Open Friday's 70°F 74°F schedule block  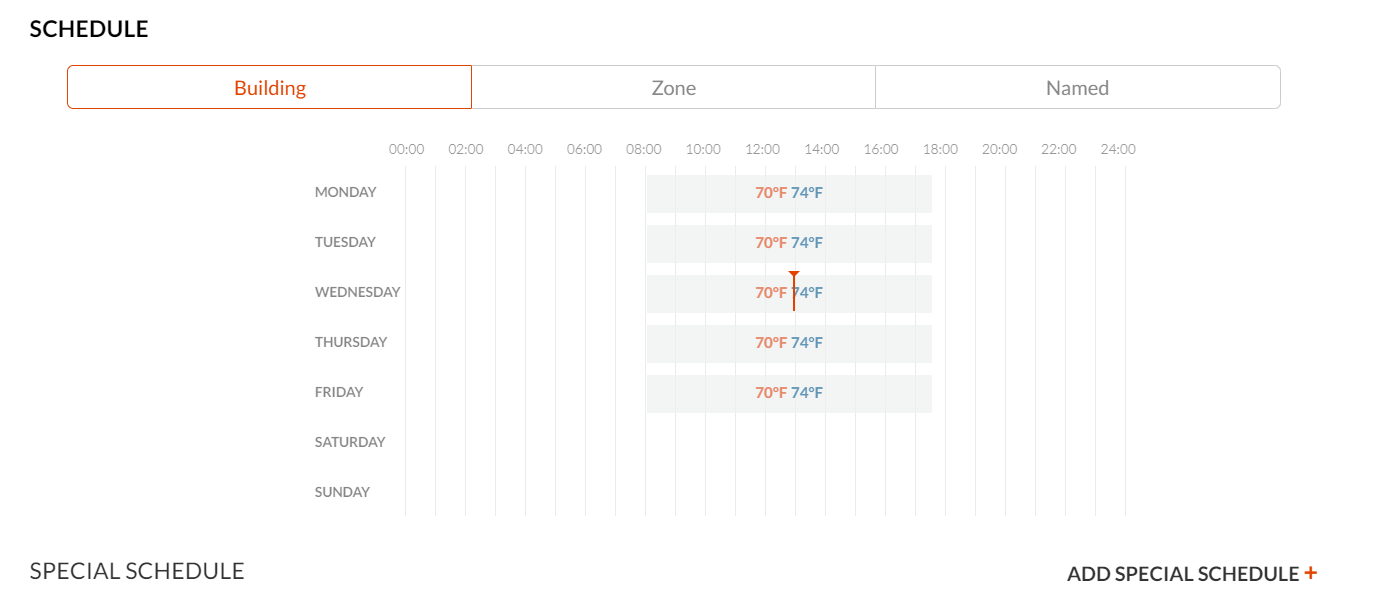pos(789,394)
